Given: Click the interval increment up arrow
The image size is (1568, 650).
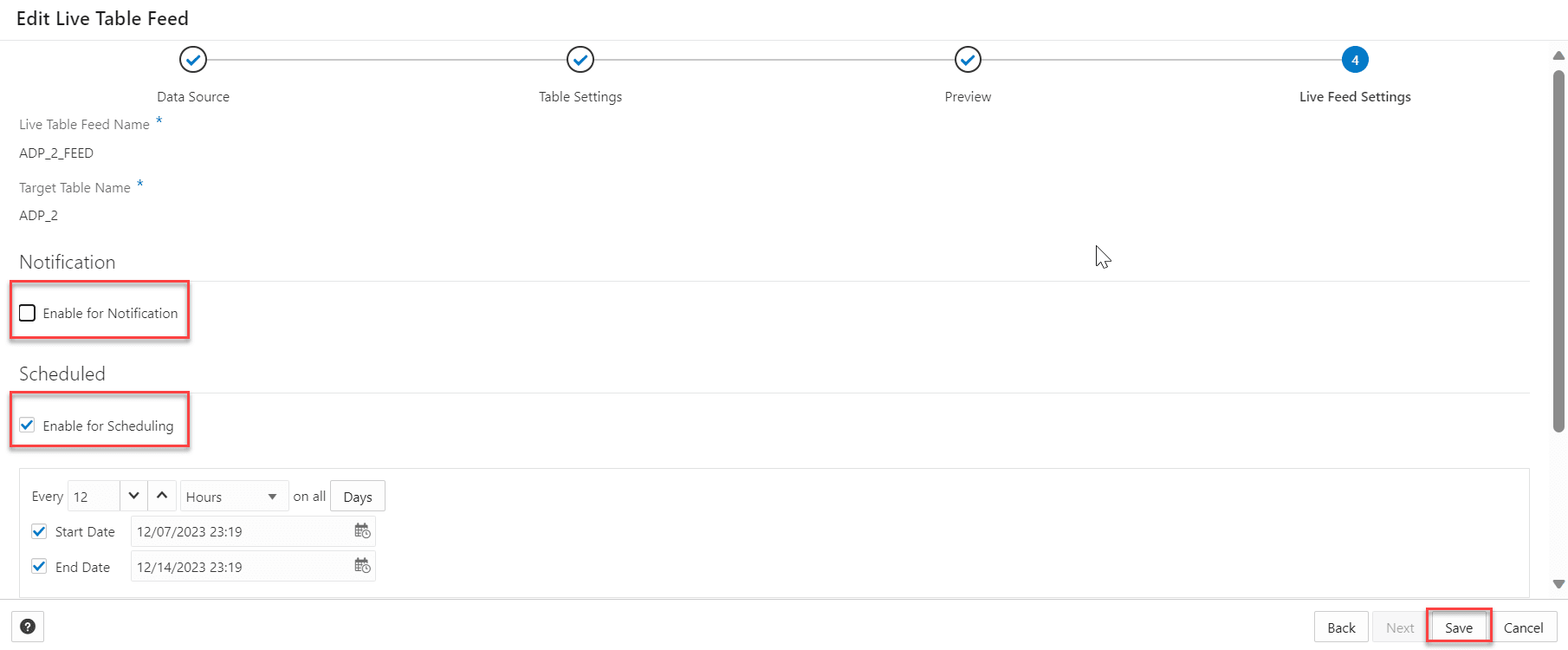Looking at the screenshot, I should coord(162,495).
